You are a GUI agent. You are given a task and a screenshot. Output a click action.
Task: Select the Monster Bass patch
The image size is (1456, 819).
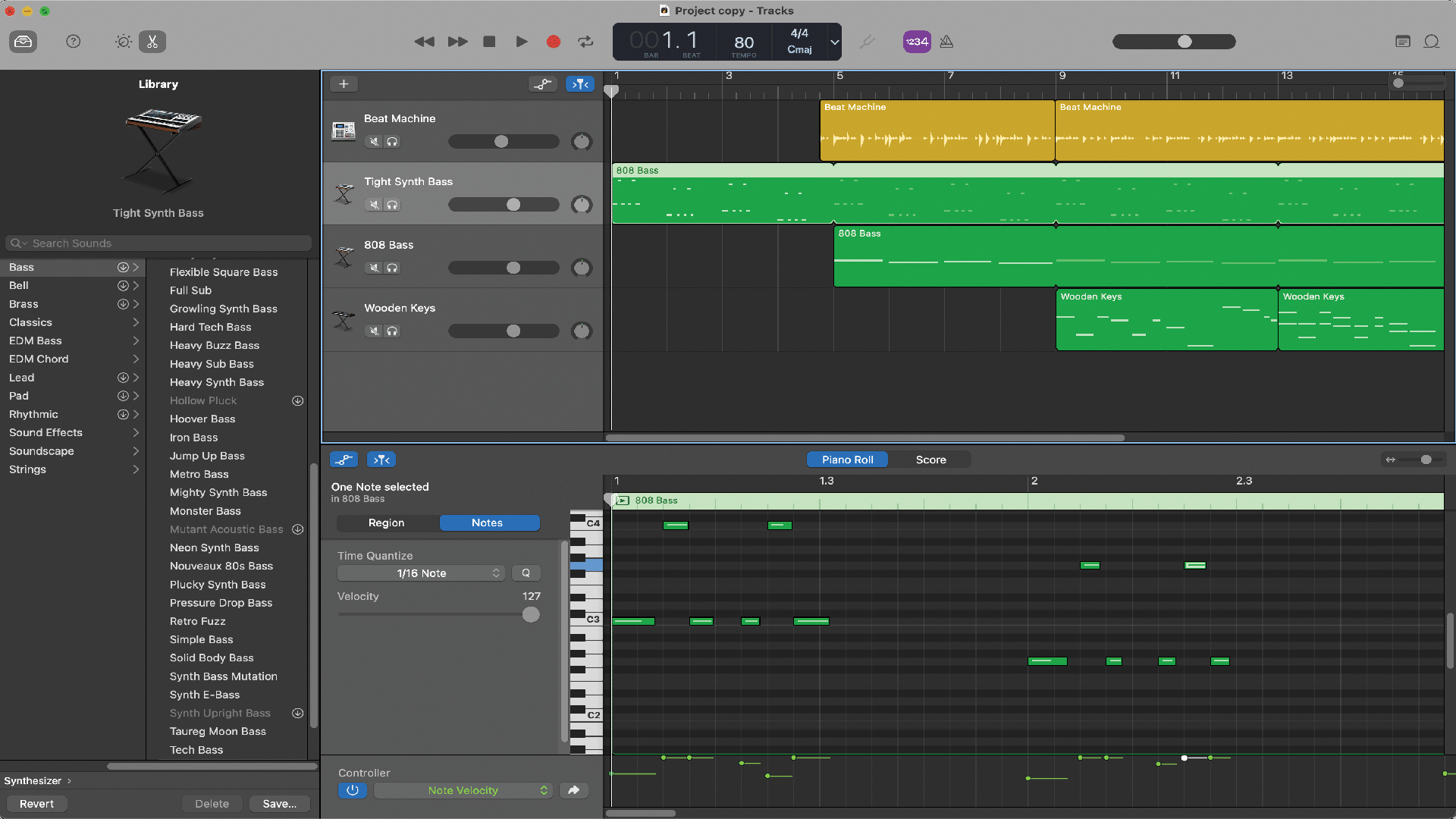click(x=206, y=511)
